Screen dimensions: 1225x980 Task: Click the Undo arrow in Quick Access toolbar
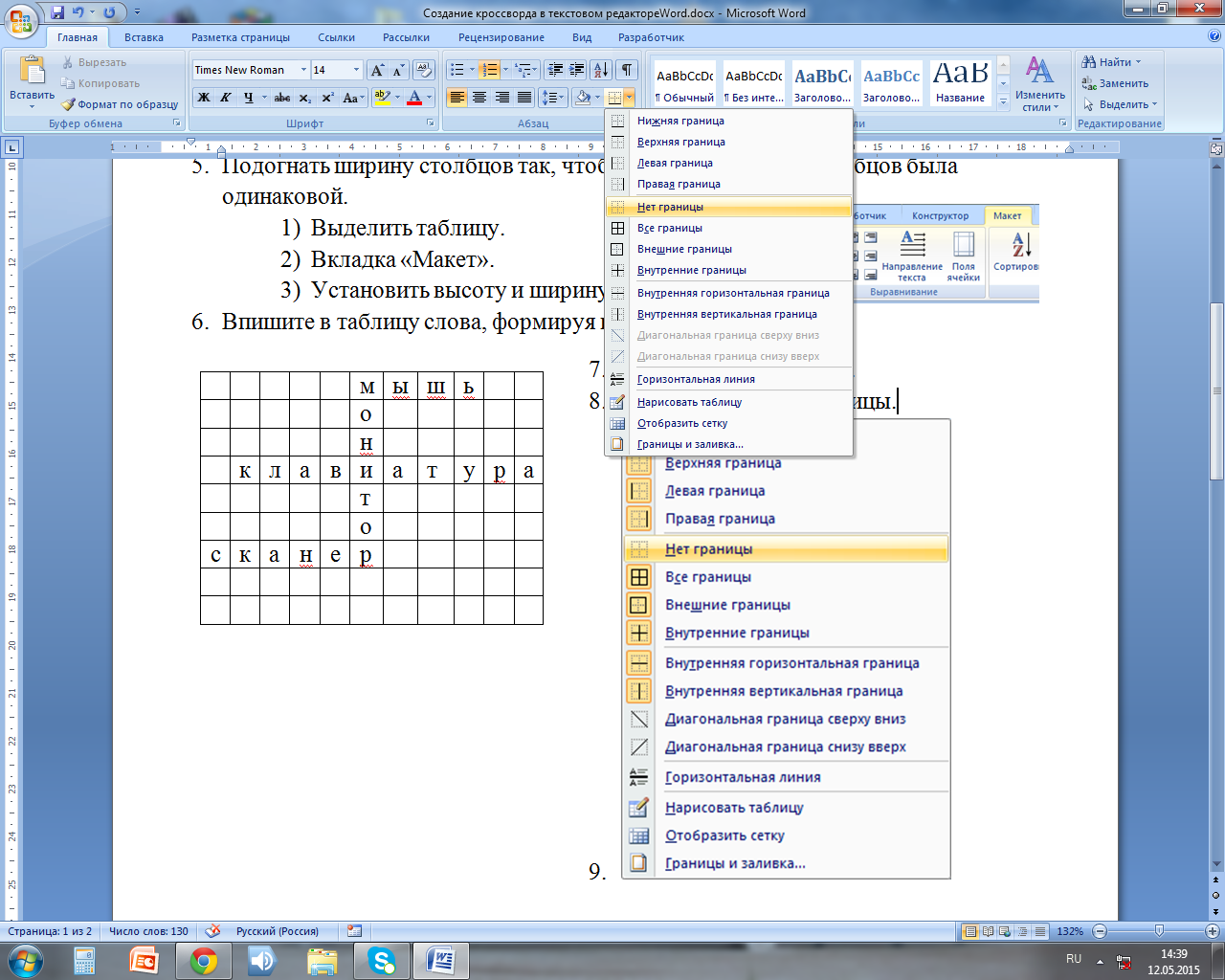point(78,12)
